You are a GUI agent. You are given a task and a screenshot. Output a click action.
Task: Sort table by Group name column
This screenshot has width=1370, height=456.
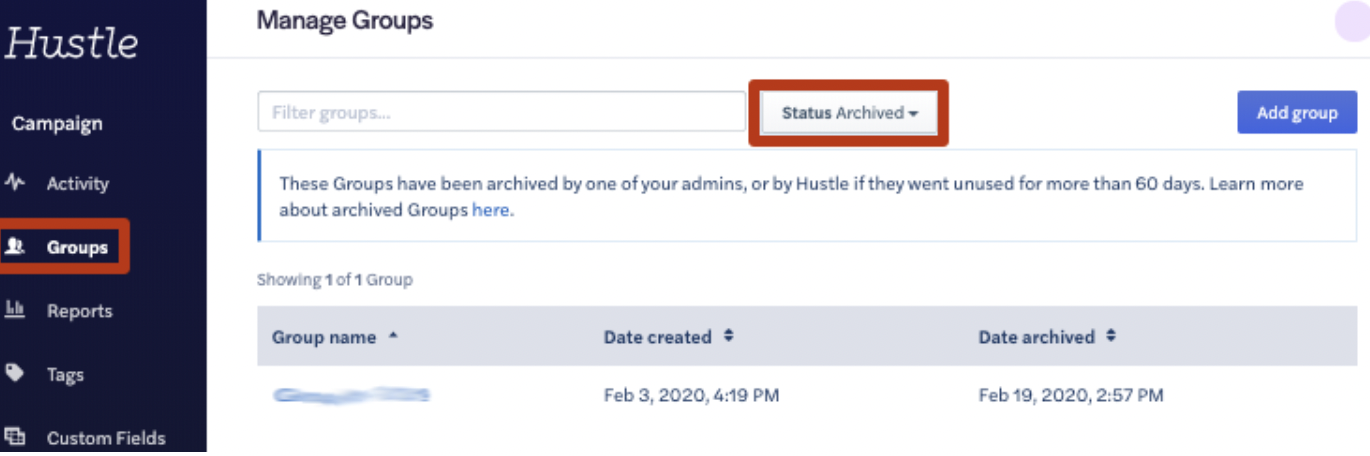(334, 337)
